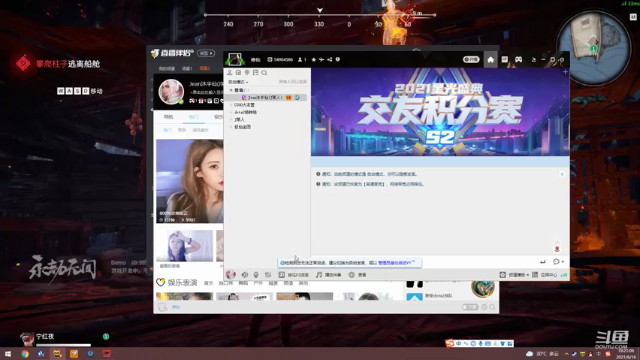
Task: Open audio mixer sliders icon
Action: pos(268,275)
